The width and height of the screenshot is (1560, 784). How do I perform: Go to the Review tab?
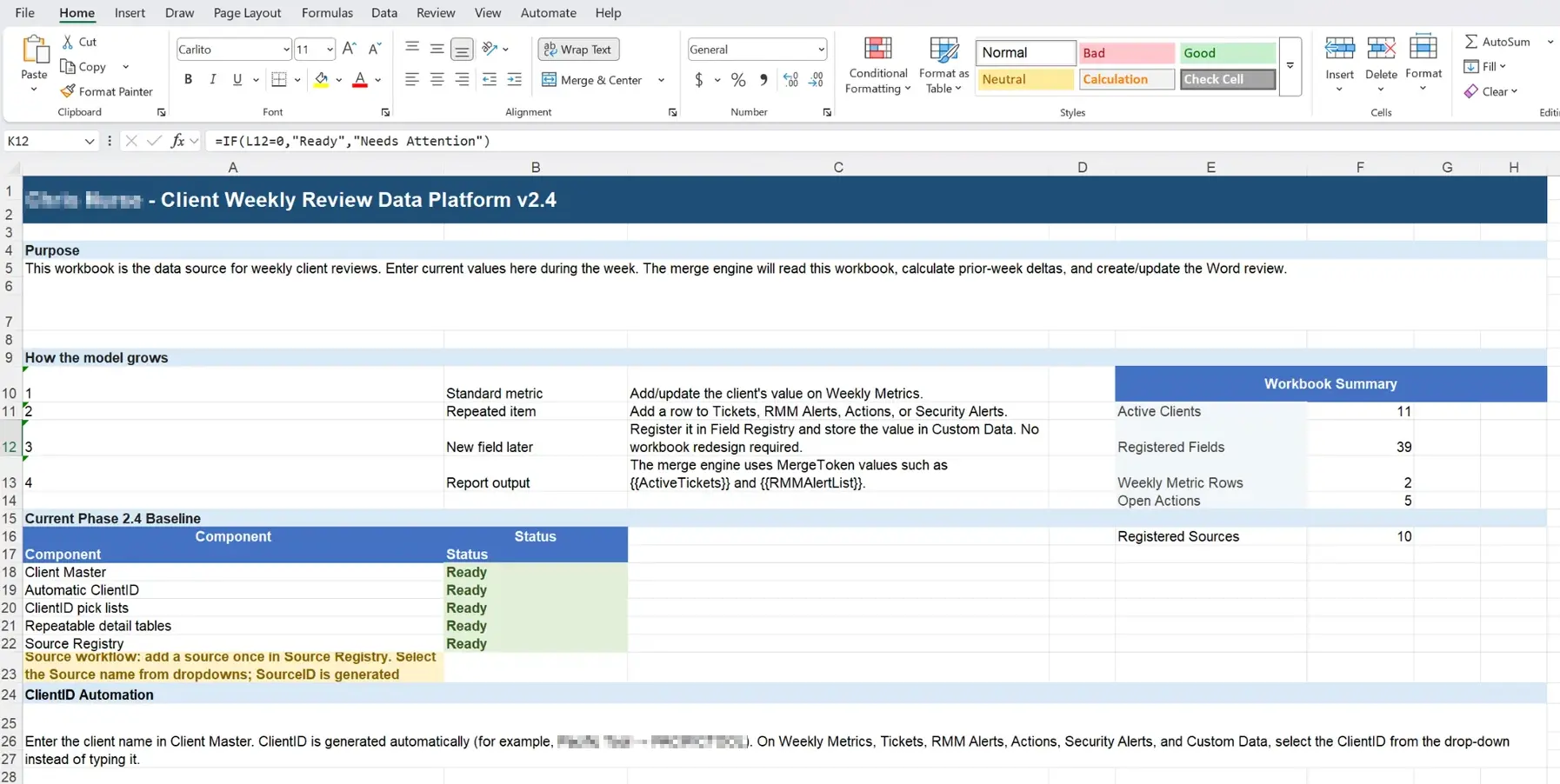tap(436, 13)
